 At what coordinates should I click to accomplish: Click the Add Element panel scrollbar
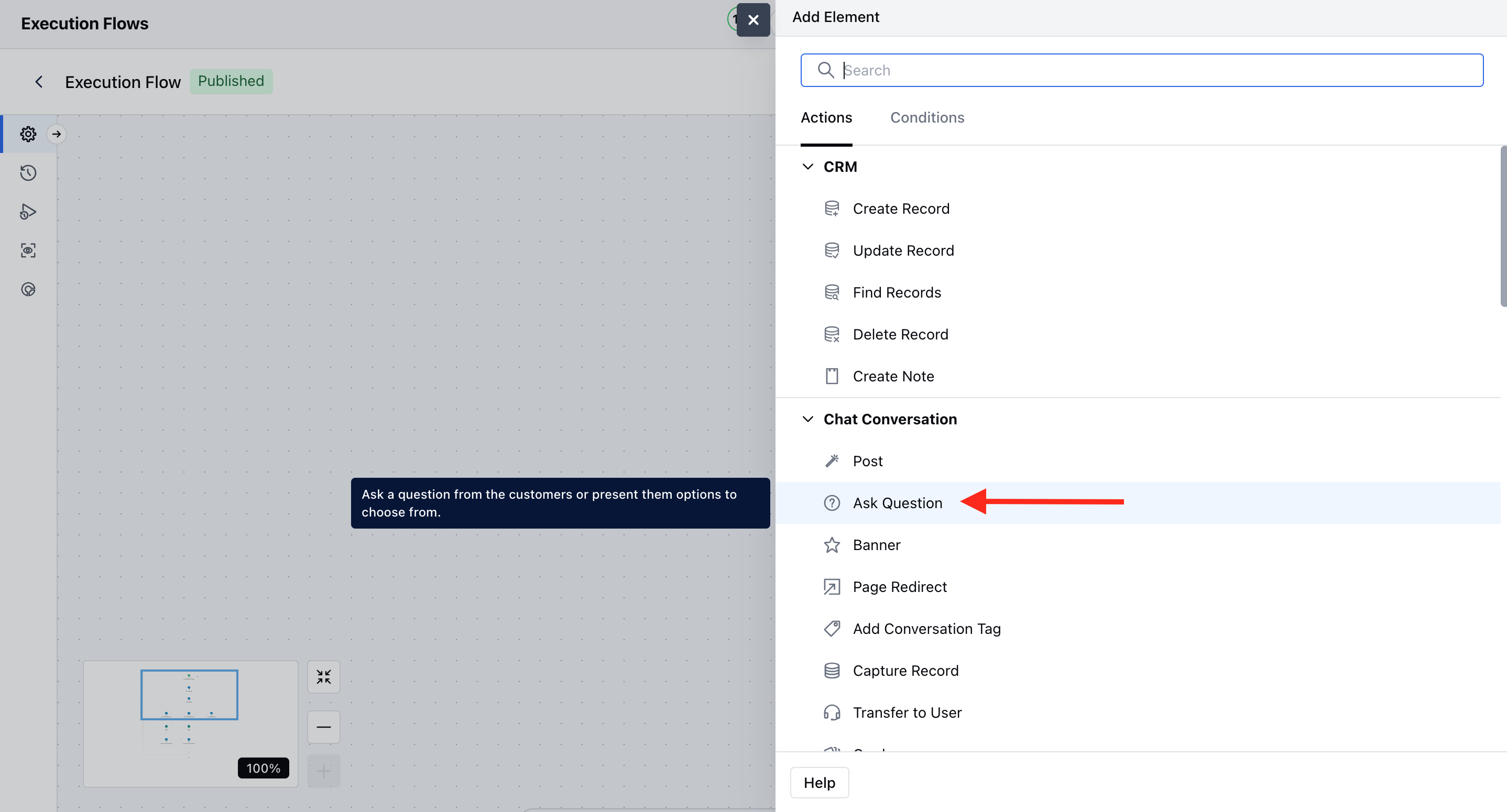(1503, 227)
